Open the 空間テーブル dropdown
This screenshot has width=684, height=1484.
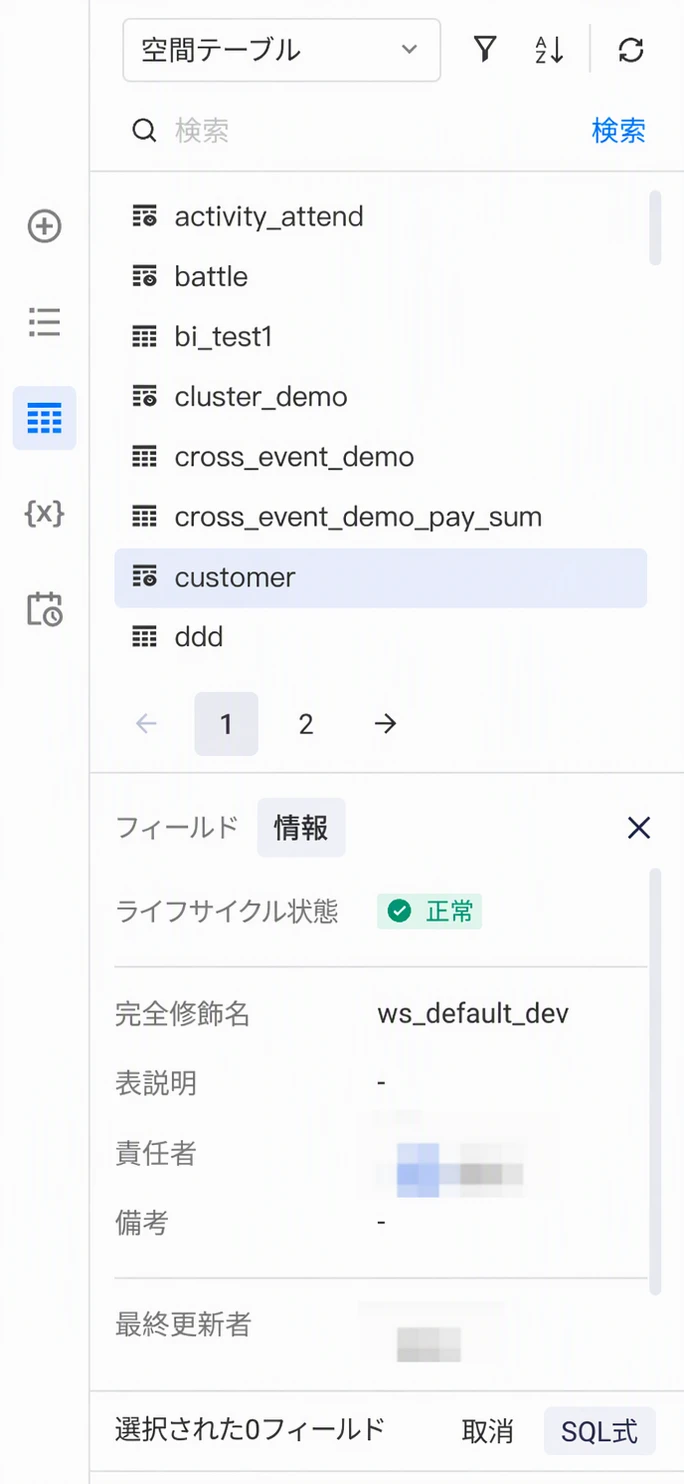[281, 50]
